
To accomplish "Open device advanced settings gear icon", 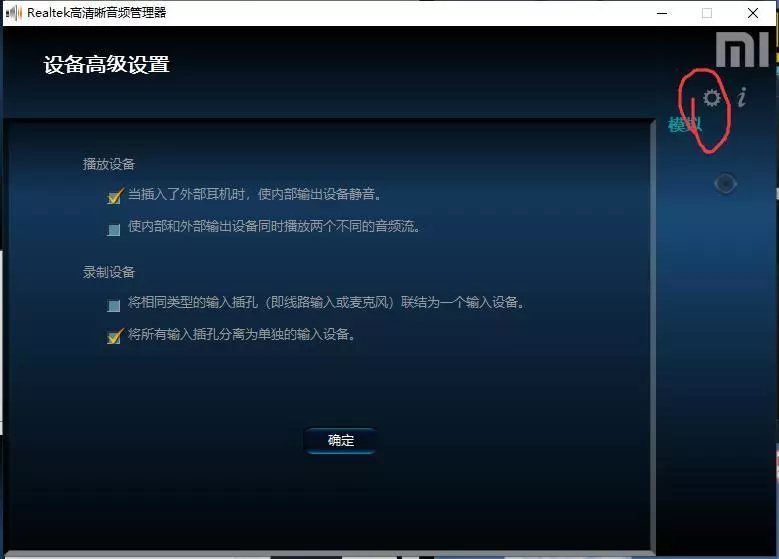I will click(711, 98).
